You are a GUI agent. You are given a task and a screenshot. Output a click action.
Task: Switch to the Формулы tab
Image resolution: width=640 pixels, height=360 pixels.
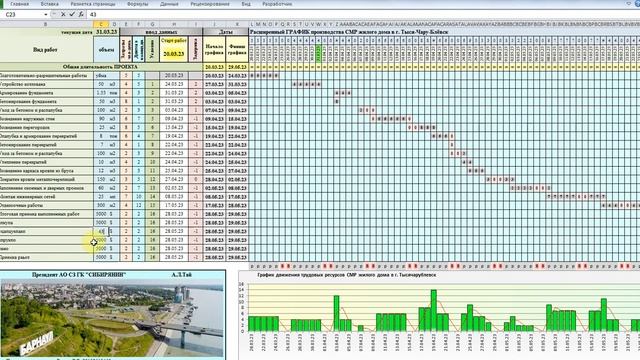coord(138,4)
